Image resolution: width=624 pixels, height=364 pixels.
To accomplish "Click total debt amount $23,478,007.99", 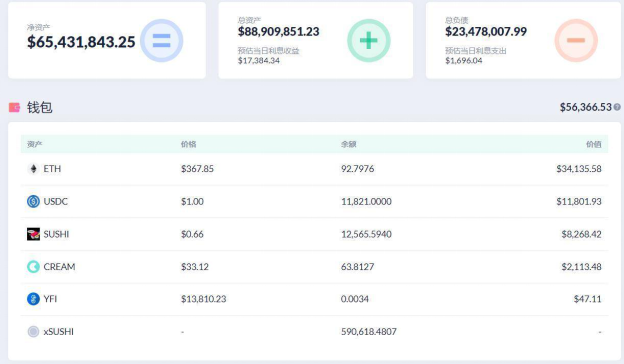I will (x=486, y=31).
